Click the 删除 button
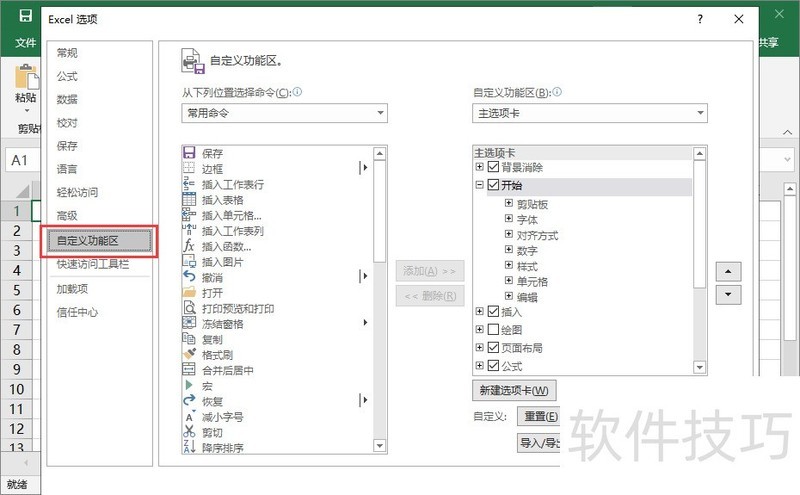800x495 pixels. point(430,295)
